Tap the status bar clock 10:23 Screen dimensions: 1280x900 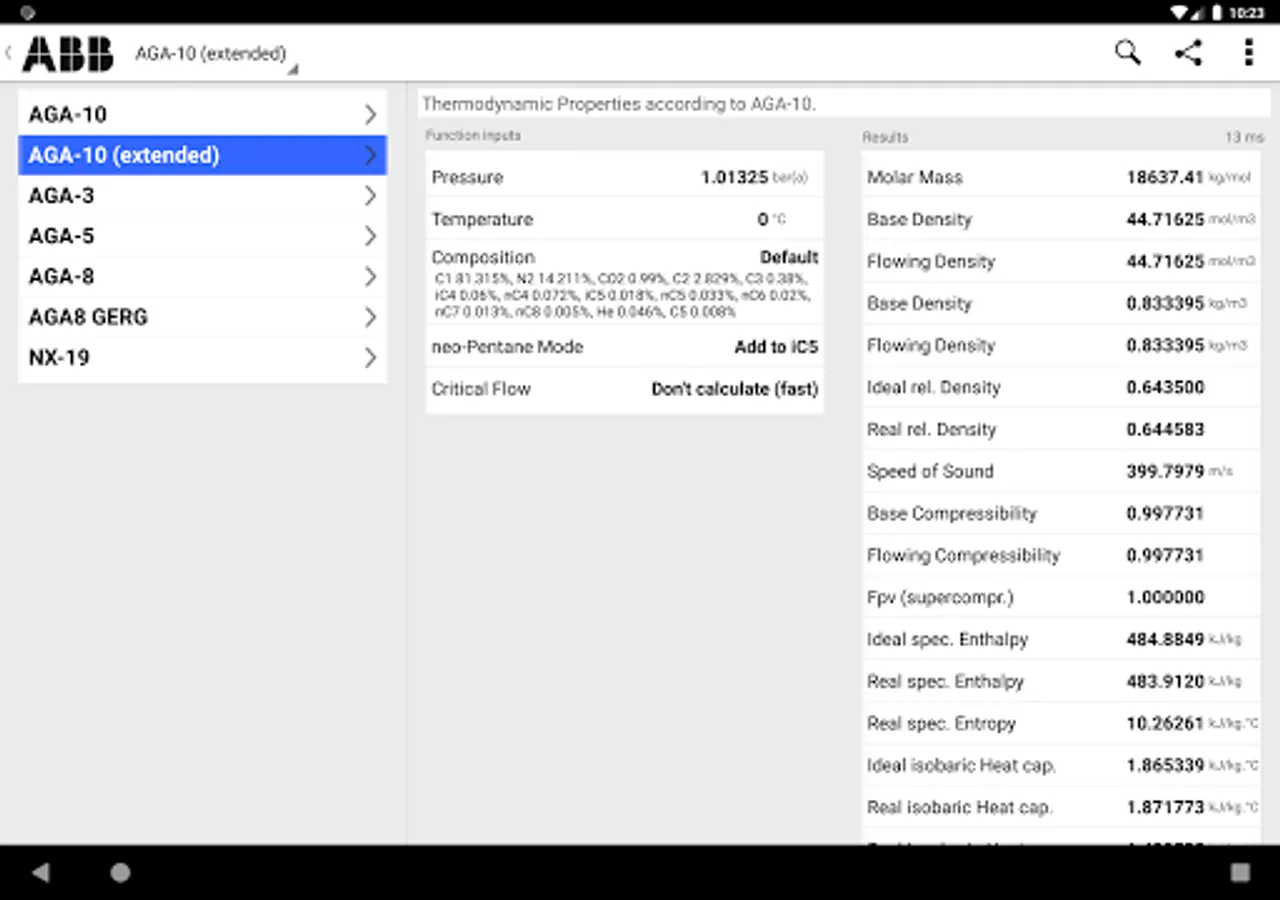point(1247,13)
